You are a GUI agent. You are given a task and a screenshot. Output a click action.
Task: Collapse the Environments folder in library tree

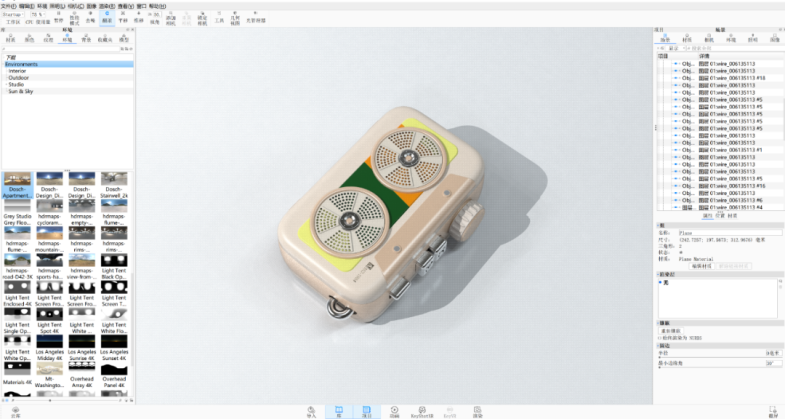pos(6,64)
